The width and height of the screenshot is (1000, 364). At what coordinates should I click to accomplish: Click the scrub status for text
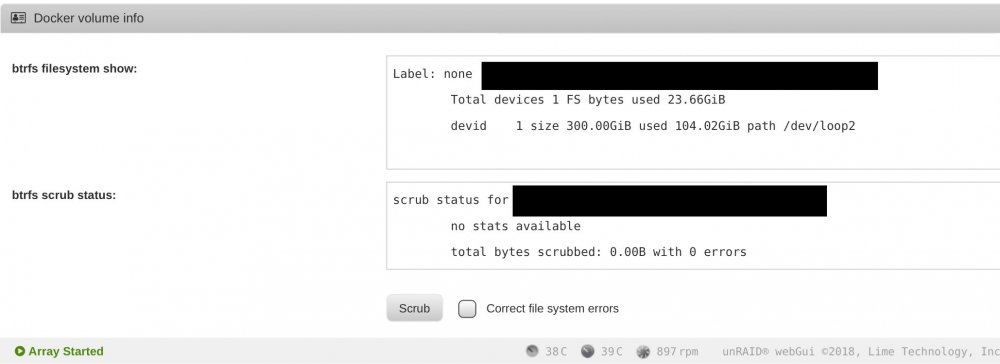(451, 200)
